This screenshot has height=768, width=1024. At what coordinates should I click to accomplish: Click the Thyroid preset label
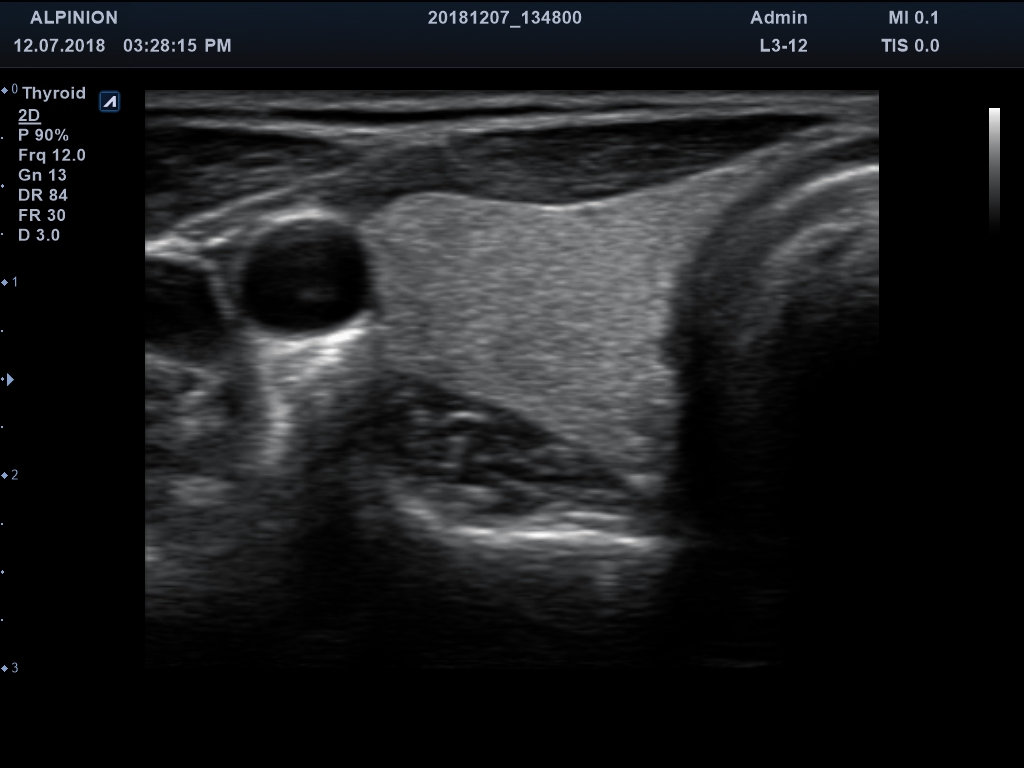54,93
